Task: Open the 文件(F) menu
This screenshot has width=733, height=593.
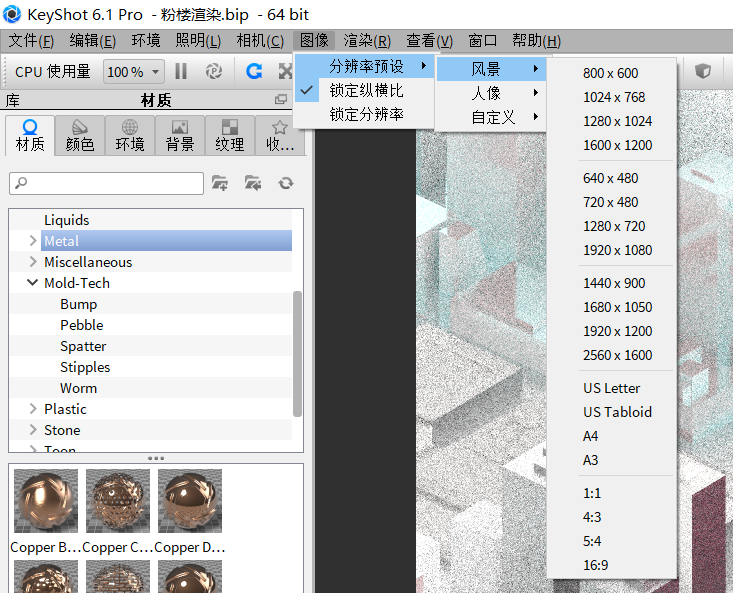Action: tap(31, 41)
